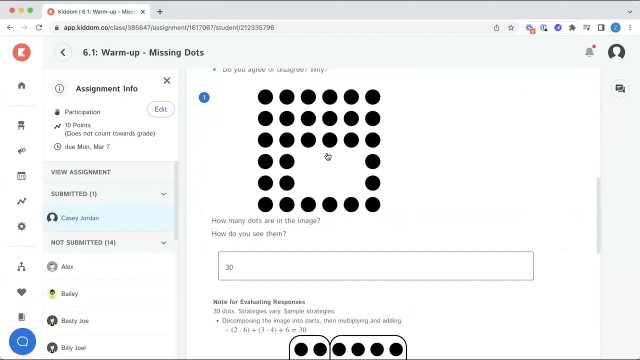The width and height of the screenshot is (640, 360).
Task: Click the 'due Mon, Mar 7' text
Action: click(x=87, y=147)
